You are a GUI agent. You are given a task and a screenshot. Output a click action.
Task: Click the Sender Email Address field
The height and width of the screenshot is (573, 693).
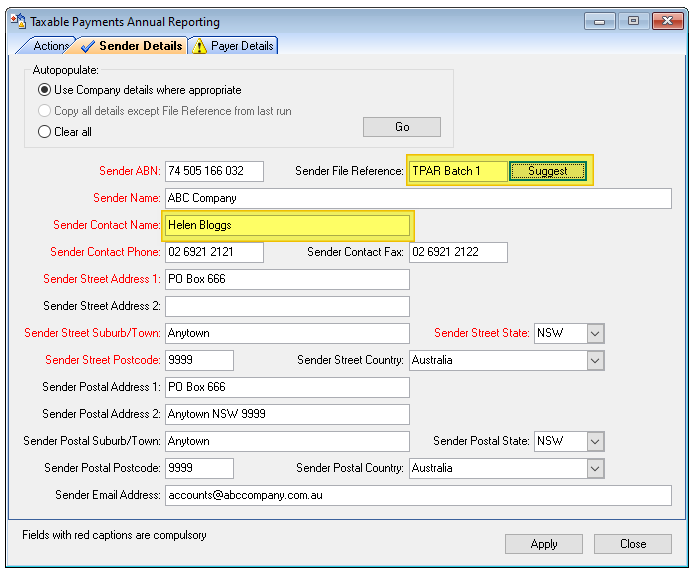(x=417, y=495)
